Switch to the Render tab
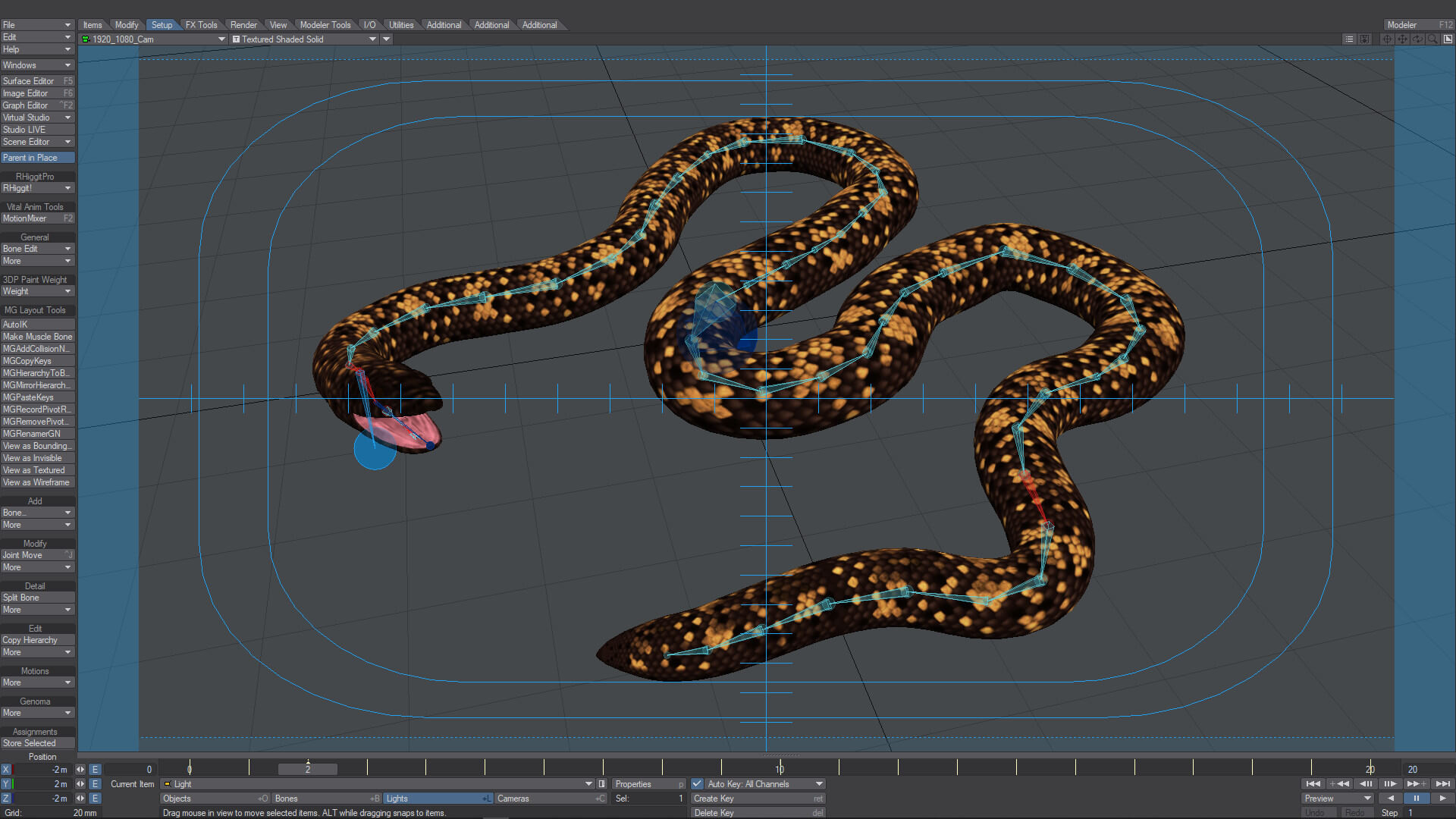Screen dimensions: 1456x819 [243, 25]
